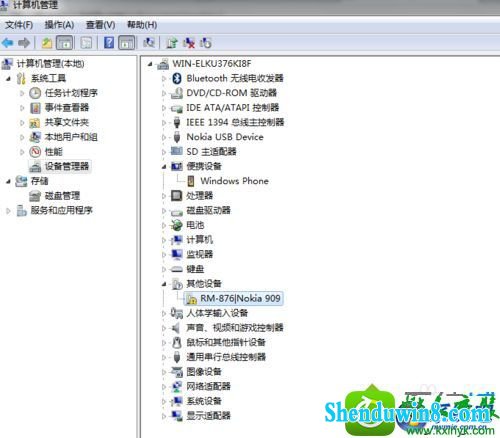The image size is (500, 438).
Task: Collapse the 其他设备 category
Action: click(164, 284)
